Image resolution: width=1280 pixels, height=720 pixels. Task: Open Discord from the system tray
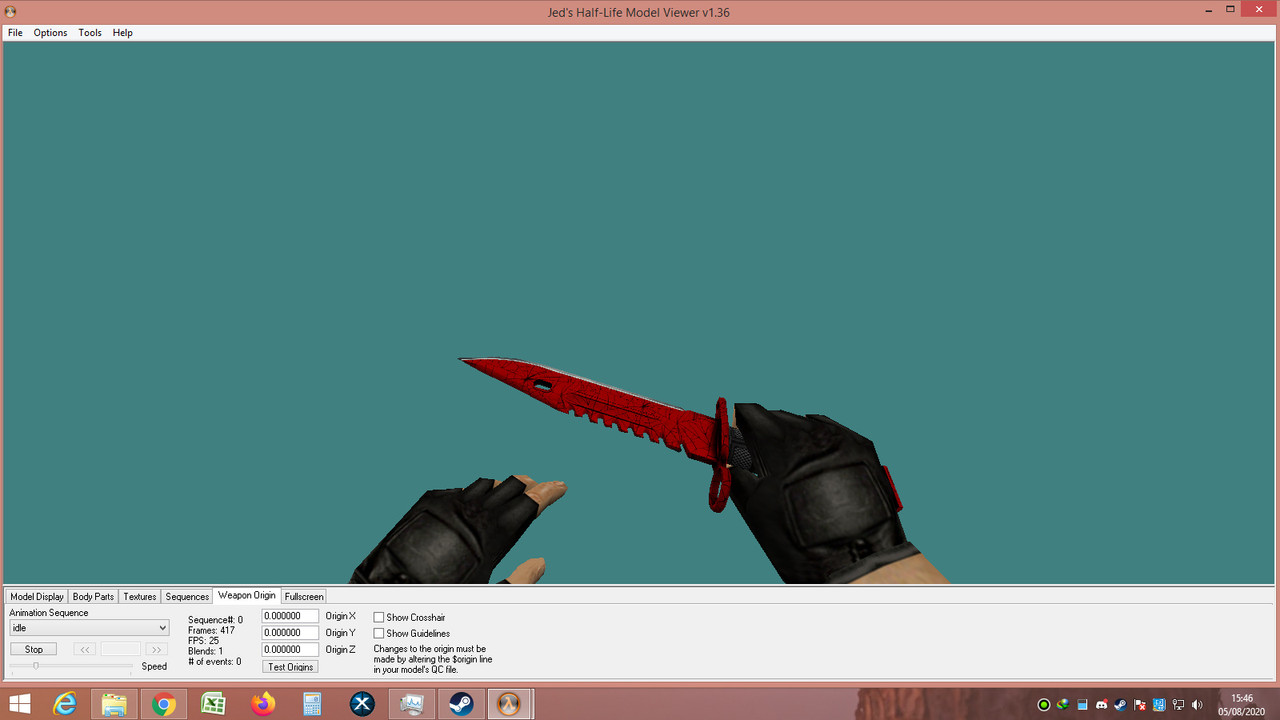pyautogui.click(x=1102, y=705)
